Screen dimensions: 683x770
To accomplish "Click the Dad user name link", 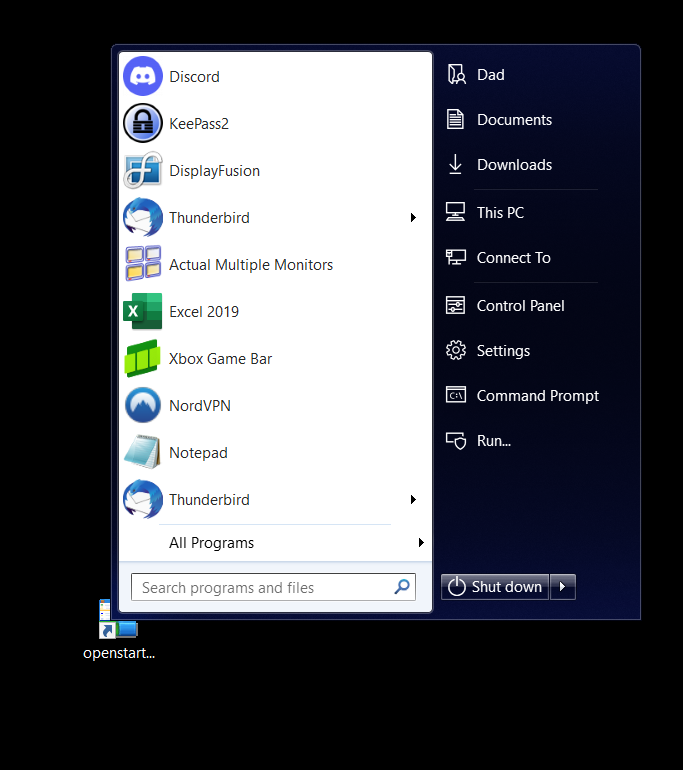I will pos(491,75).
